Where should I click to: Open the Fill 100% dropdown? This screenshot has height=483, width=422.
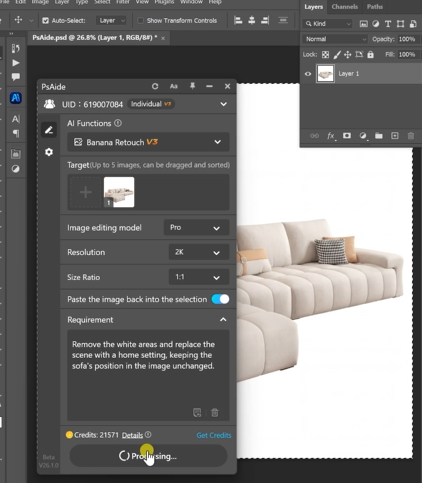(x=408, y=54)
